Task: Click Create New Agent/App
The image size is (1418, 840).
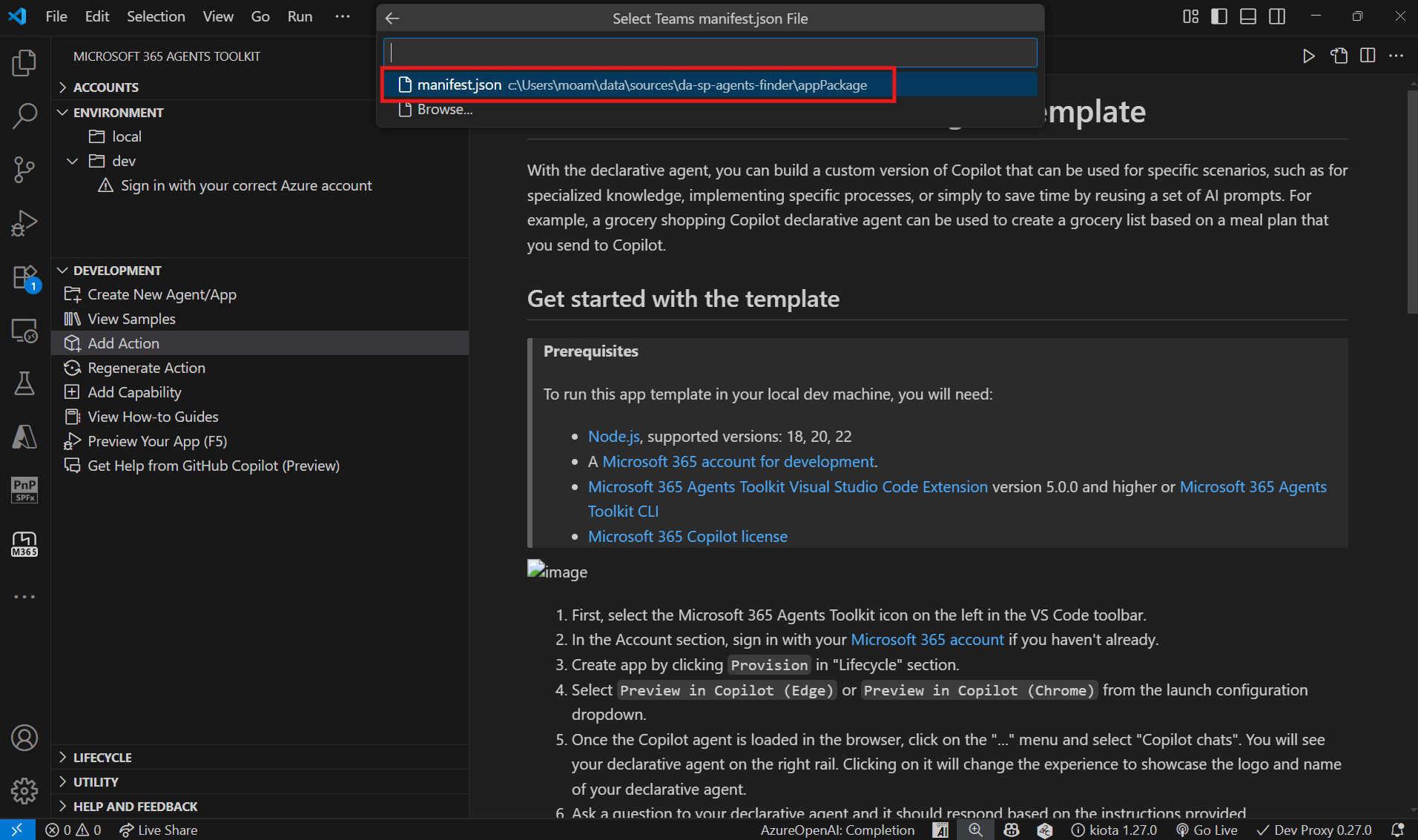Action: tap(260, 295)
